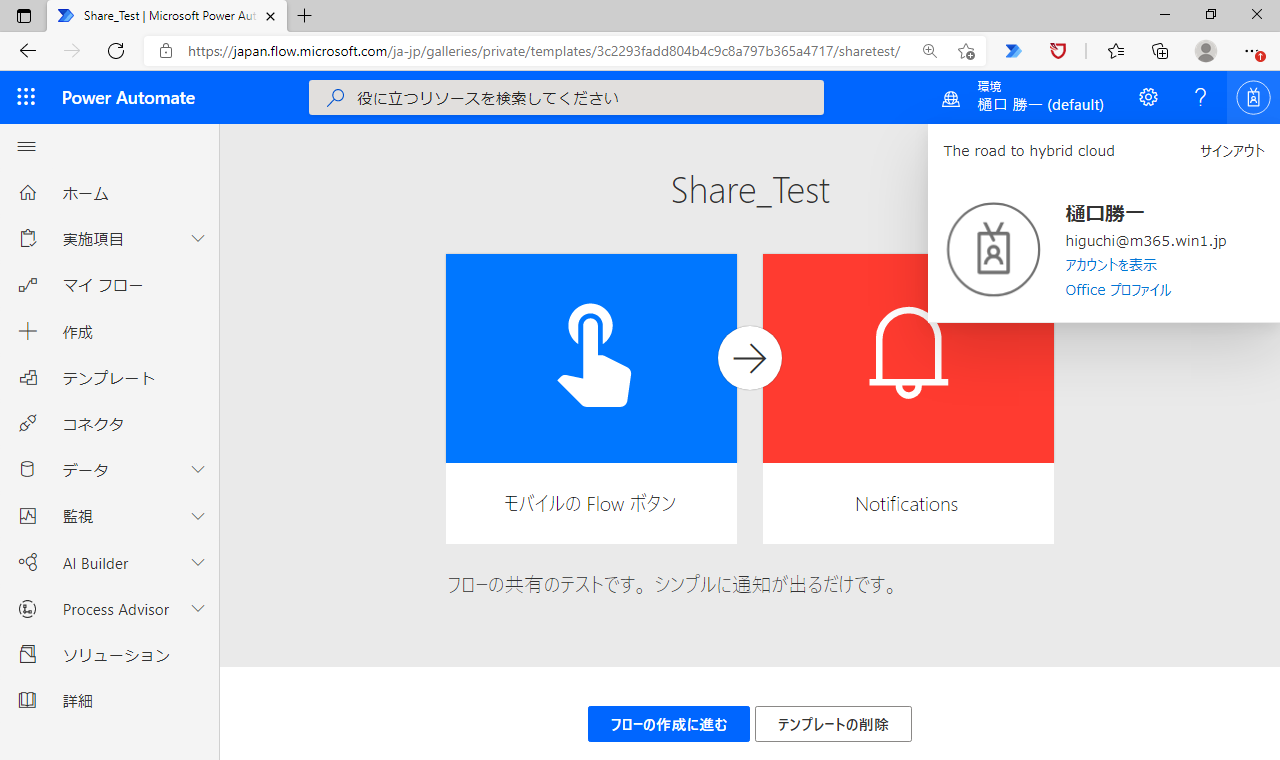The width and height of the screenshot is (1280, 760).
Task: Click the Power Automate title in header
Action: tap(128, 97)
